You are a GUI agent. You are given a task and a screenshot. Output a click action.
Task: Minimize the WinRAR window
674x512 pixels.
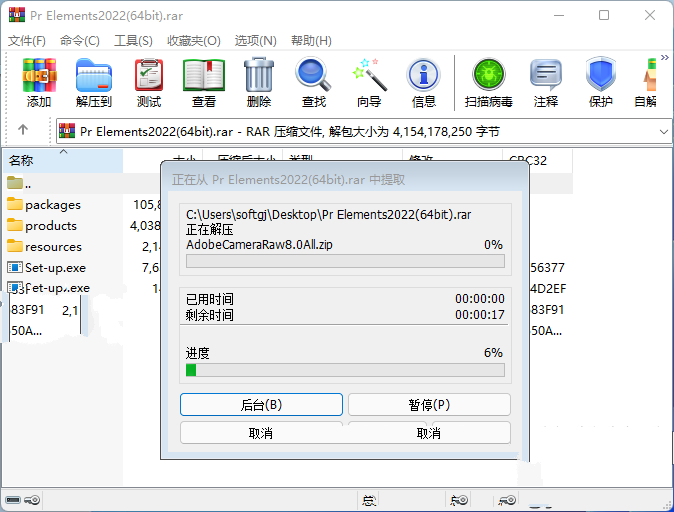click(559, 15)
